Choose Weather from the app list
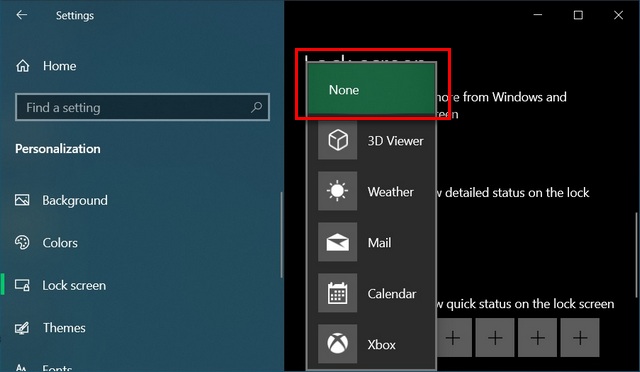 pyautogui.click(x=372, y=191)
